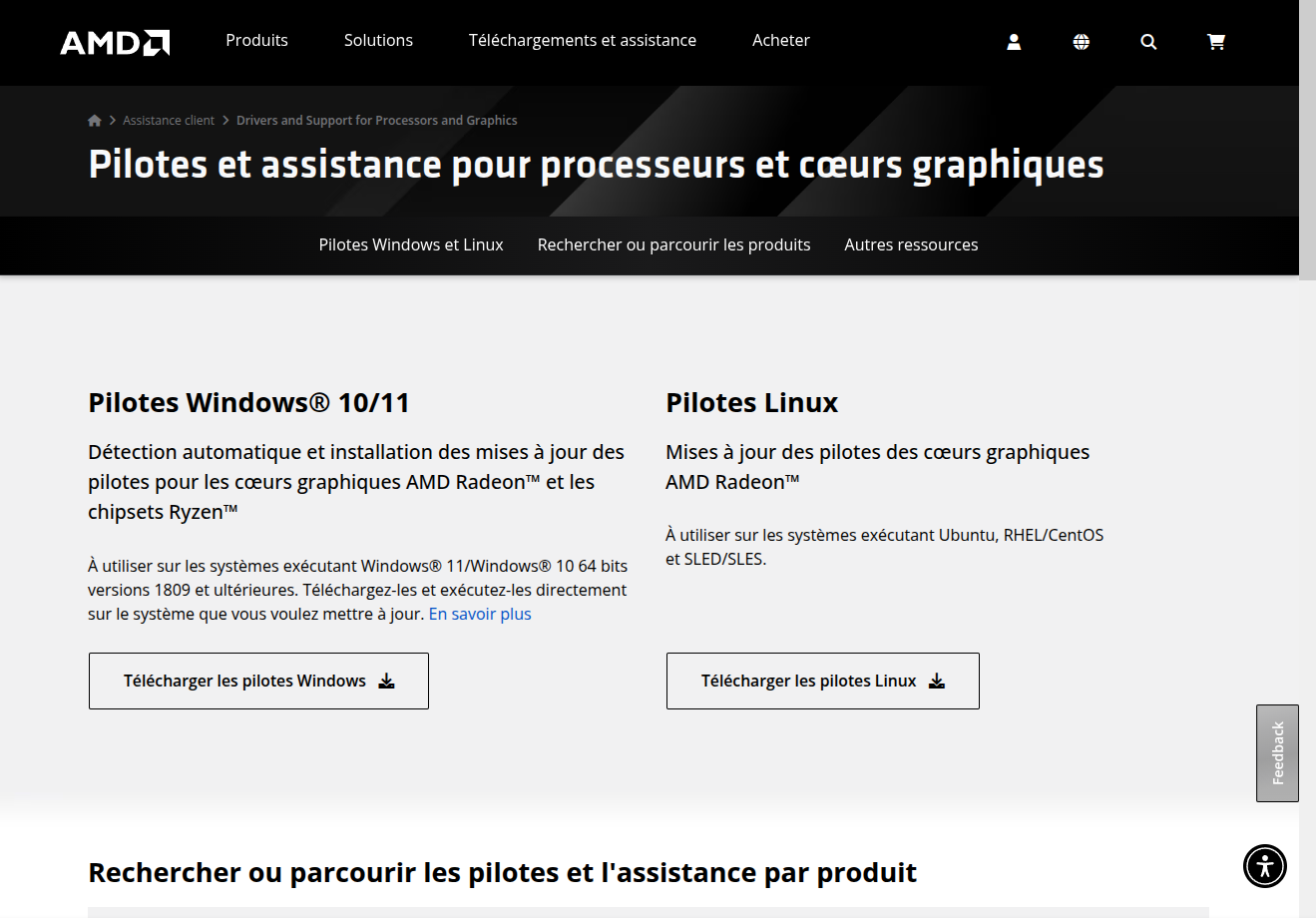Click the page vertical scrollbar thumb
The image size is (1316, 918).
[1307, 140]
